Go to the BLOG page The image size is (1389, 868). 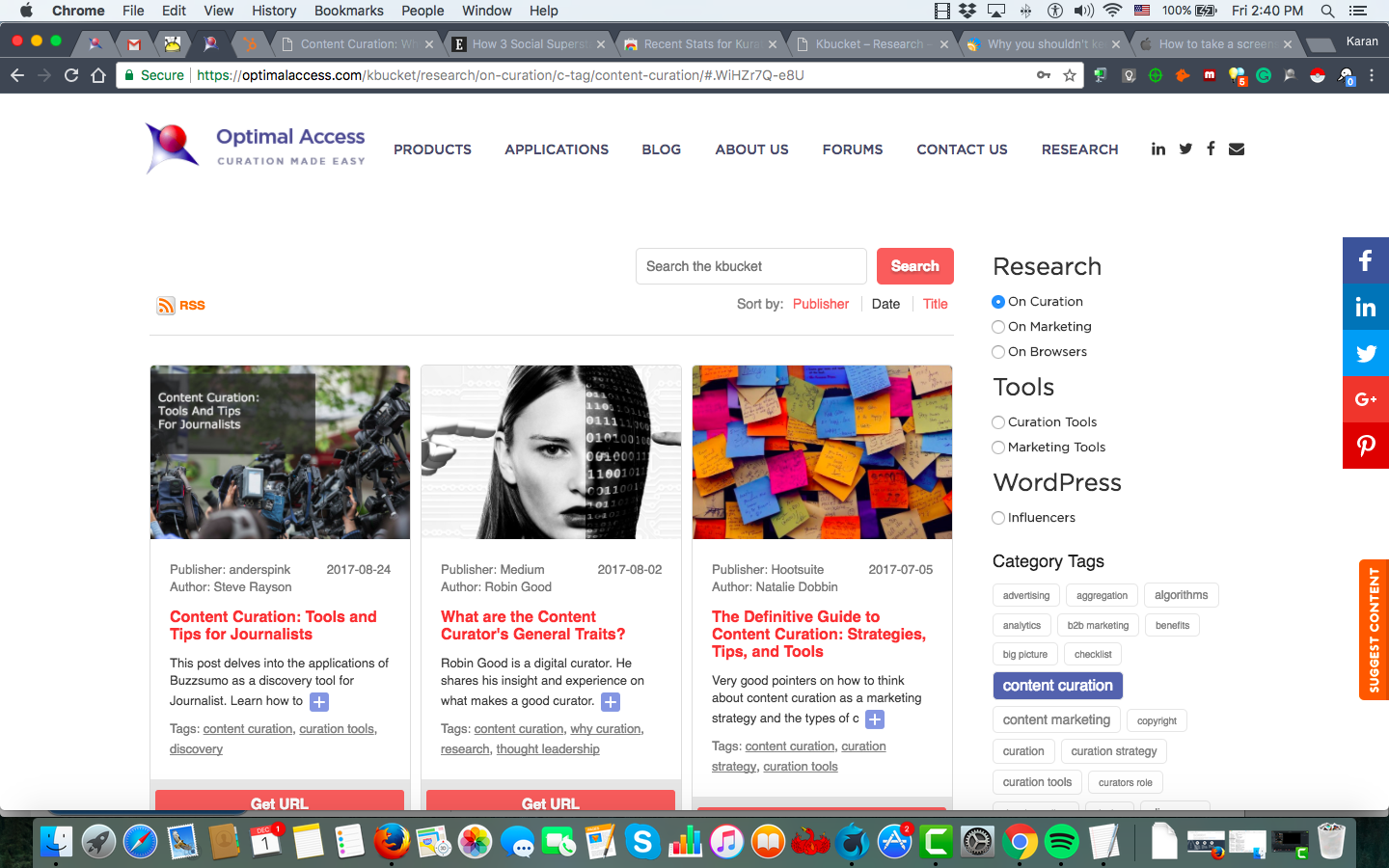click(662, 149)
